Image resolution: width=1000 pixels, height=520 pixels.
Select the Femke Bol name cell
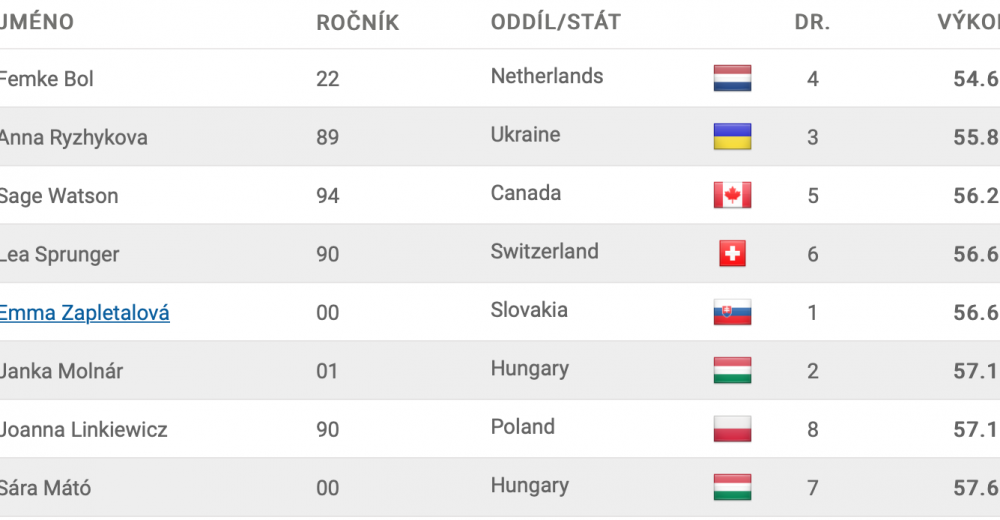pos(47,78)
